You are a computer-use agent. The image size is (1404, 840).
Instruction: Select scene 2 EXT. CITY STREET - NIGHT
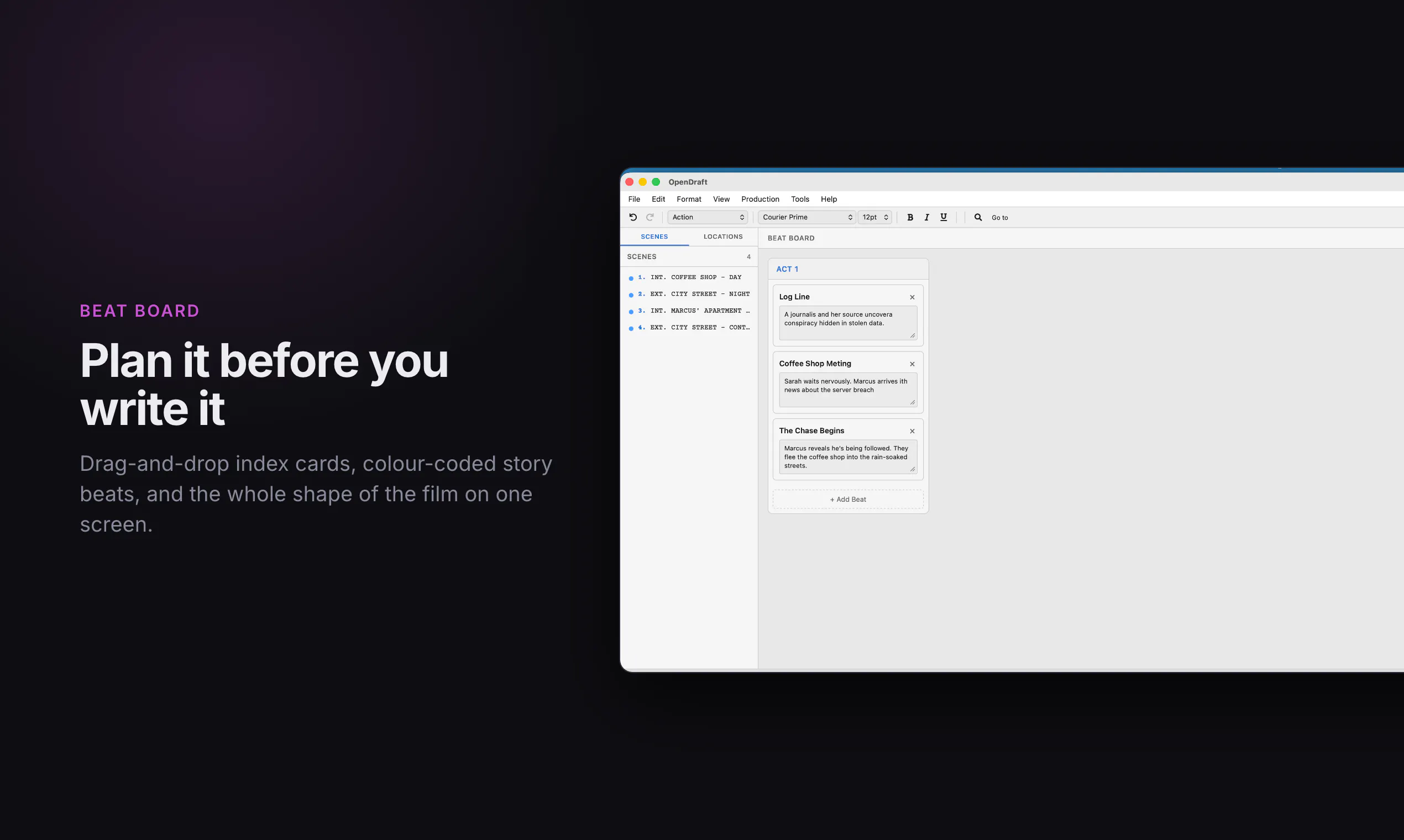(x=689, y=295)
